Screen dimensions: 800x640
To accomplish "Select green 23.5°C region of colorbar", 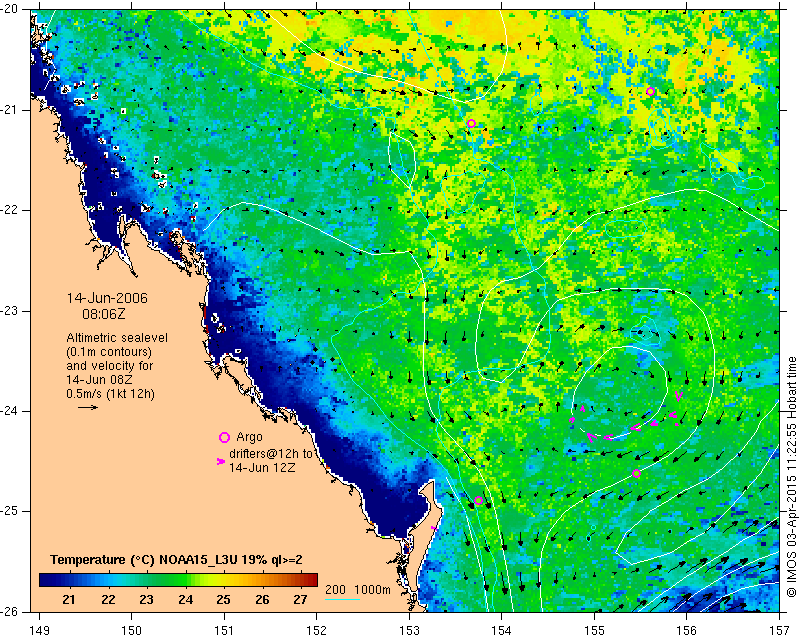I will click(166, 580).
